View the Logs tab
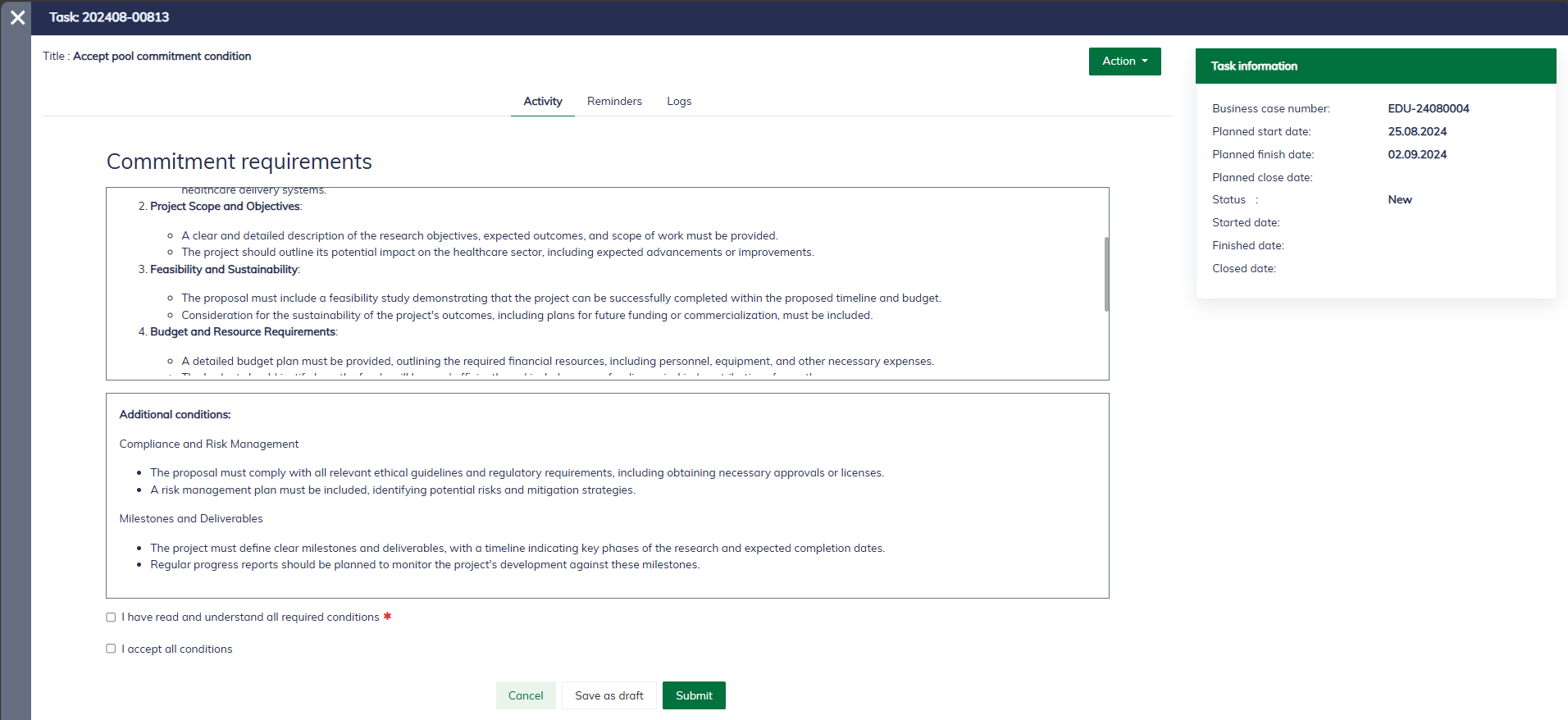The height and width of the screenshot is (720, 1568). click(678, 102)
